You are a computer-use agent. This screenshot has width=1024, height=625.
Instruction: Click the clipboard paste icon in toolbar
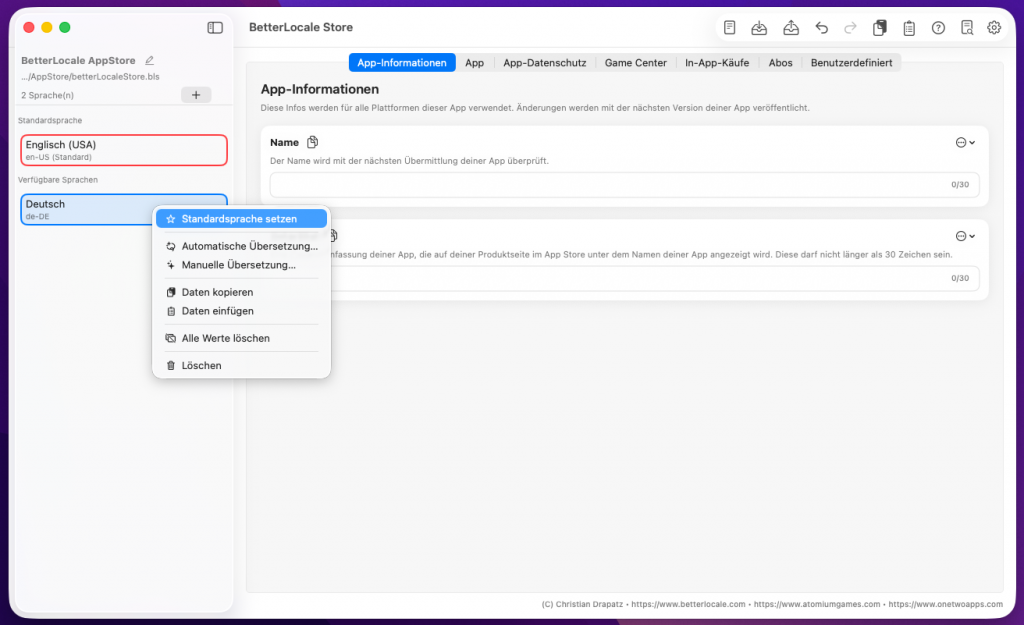(x=909, y=28)
